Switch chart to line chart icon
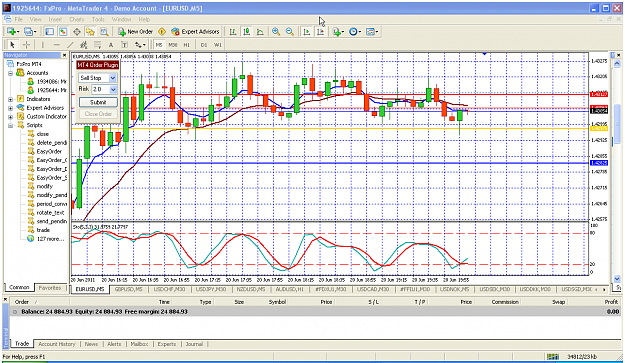 (x=260, y=31)
